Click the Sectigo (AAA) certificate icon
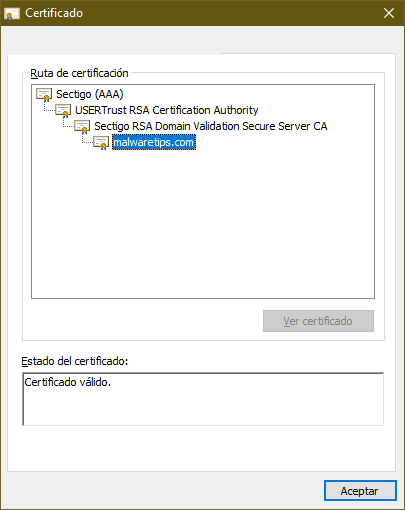 [44, 95]
